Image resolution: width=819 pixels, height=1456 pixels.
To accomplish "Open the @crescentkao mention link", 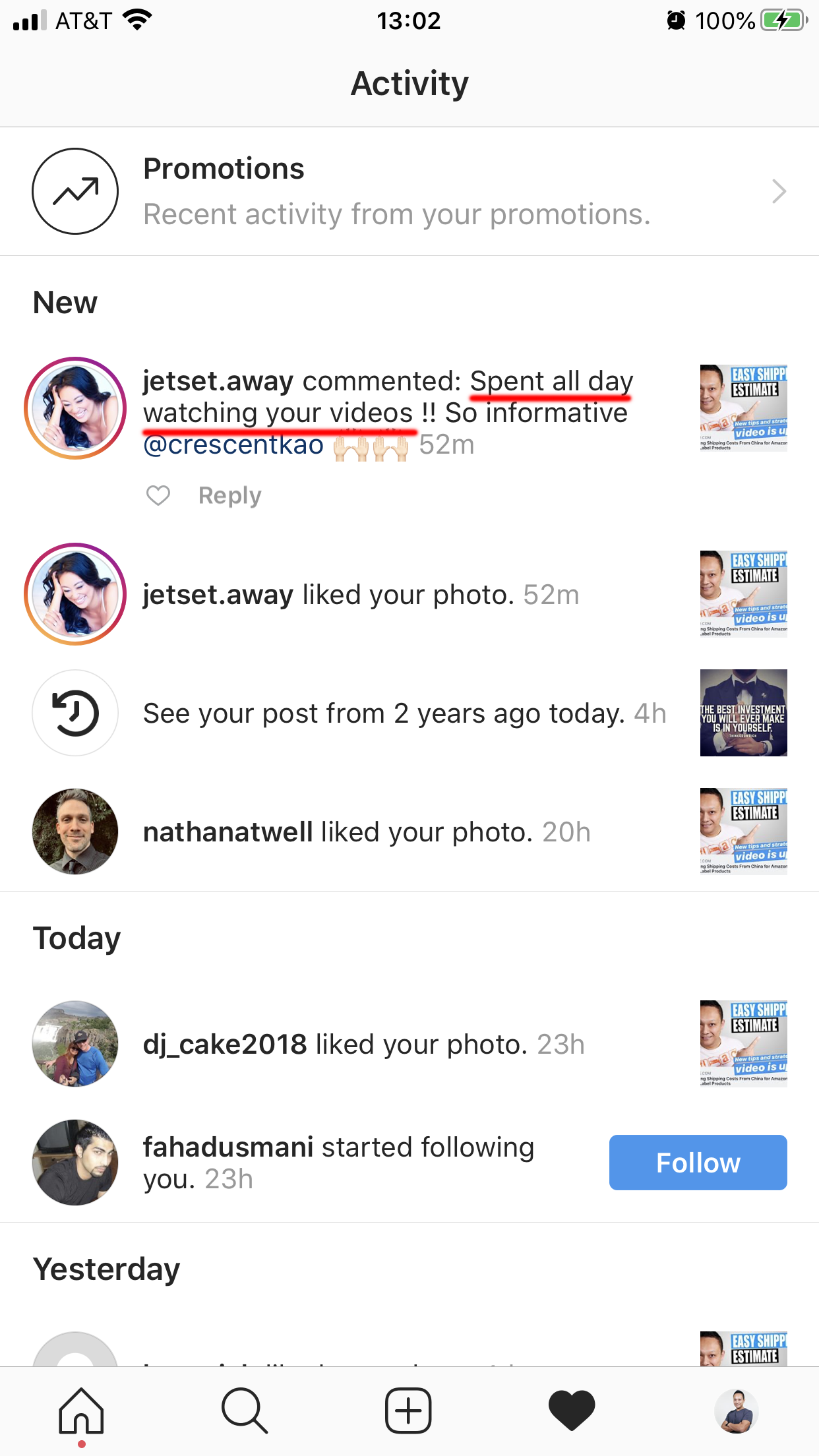I will click(233, 444).
